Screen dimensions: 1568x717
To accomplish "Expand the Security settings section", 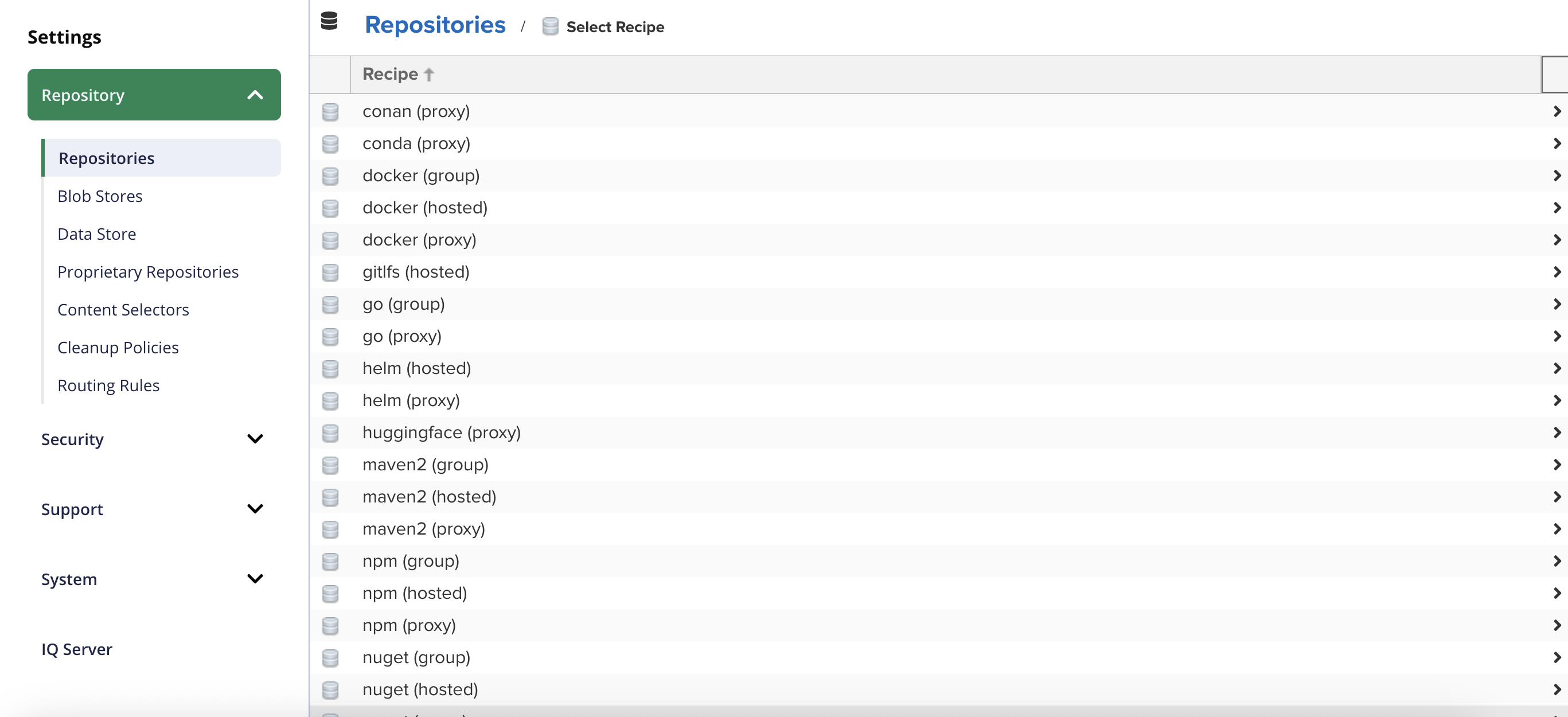I will (255, 439).
